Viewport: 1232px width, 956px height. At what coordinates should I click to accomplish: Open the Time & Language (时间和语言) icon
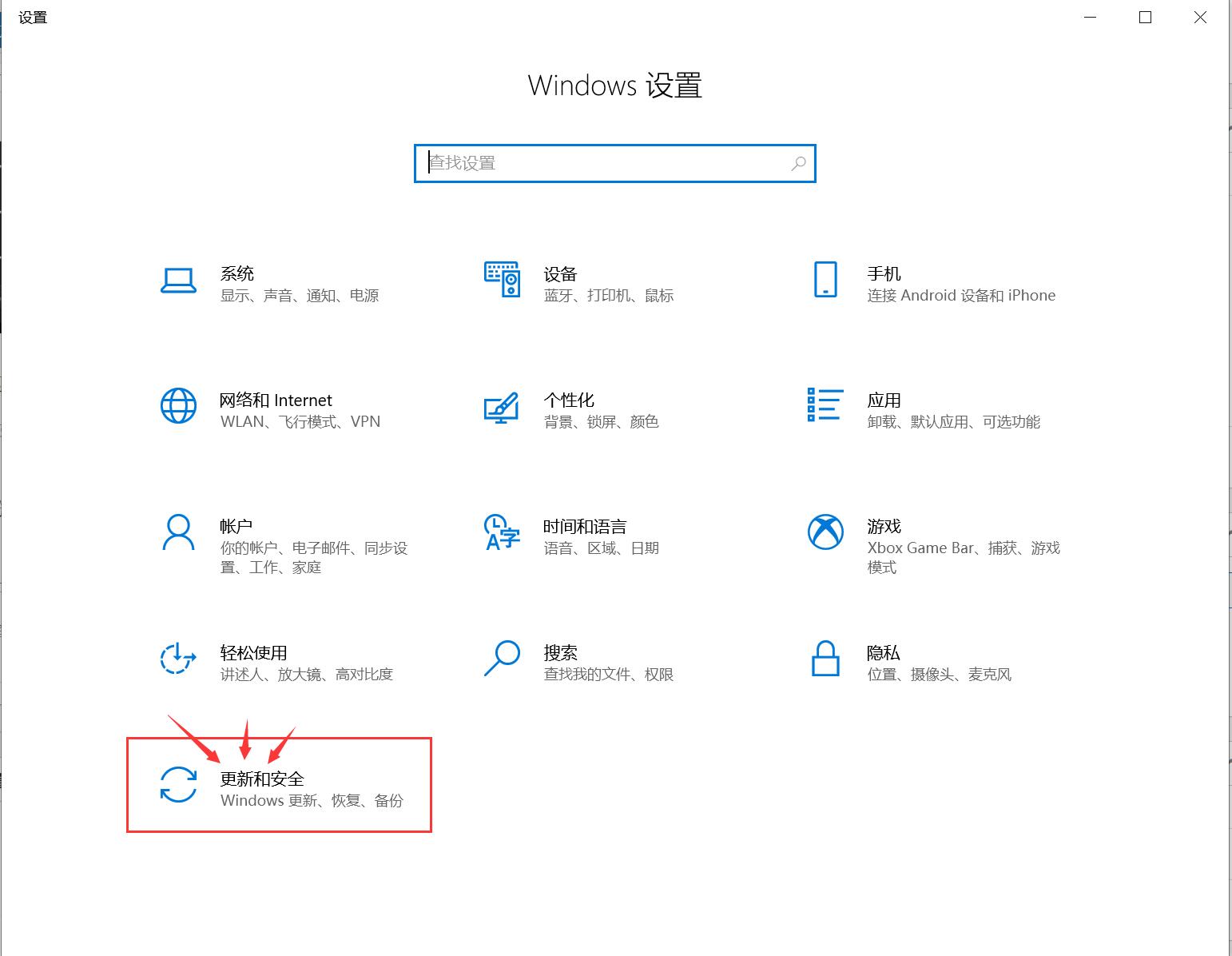(x=502, y=532)
